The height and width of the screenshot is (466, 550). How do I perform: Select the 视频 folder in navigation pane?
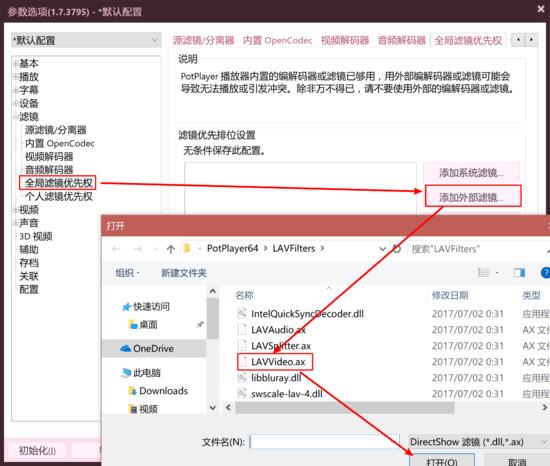click(x=148, y=409)
